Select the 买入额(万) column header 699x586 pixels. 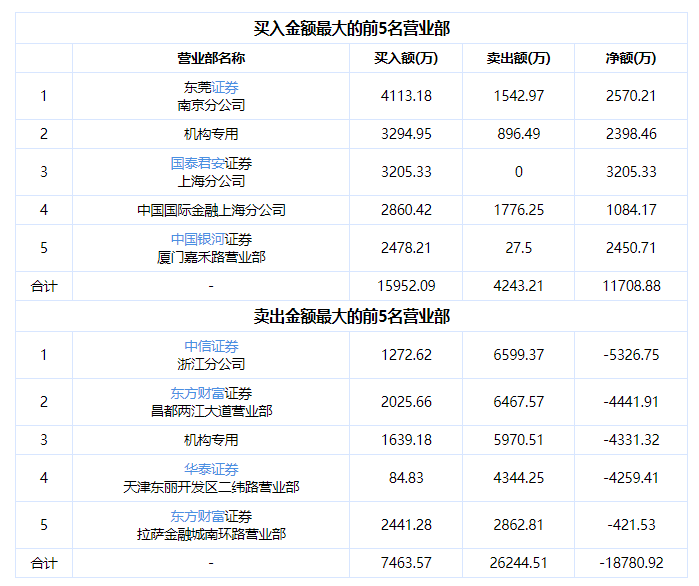pos(406,58)
